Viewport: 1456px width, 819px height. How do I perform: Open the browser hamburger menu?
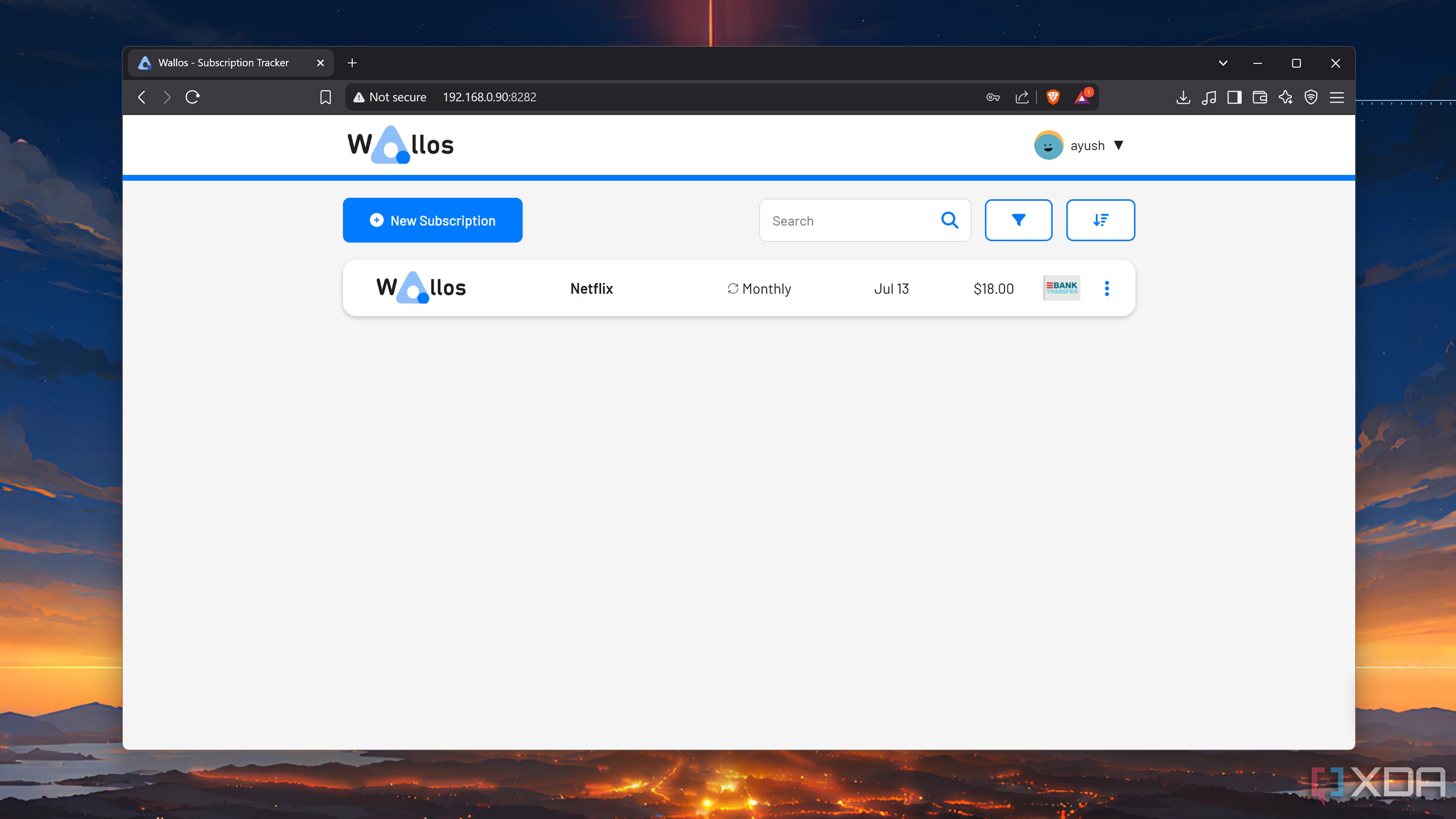point(1337,97)
